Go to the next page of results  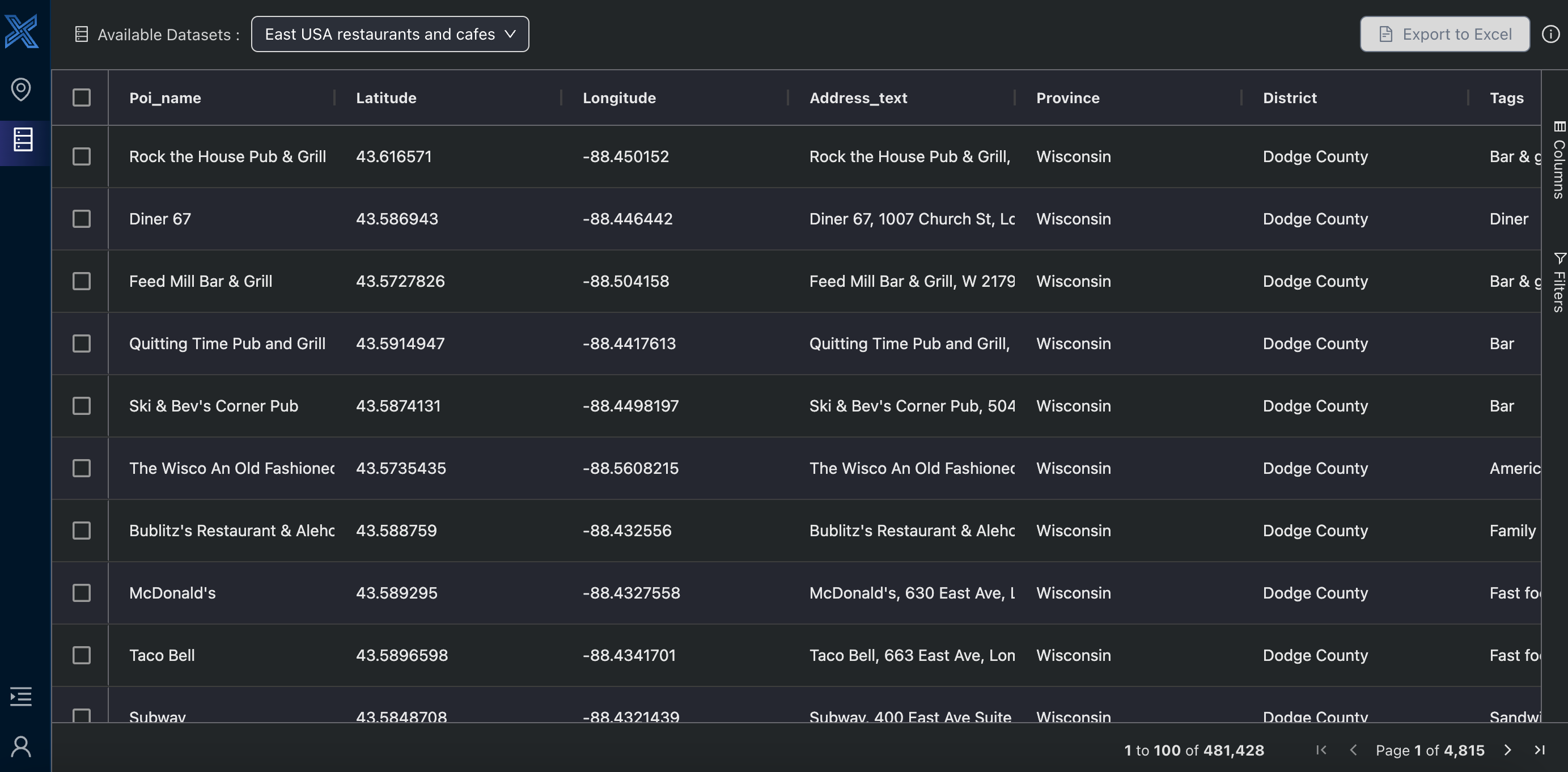(x=1508, y=750)
